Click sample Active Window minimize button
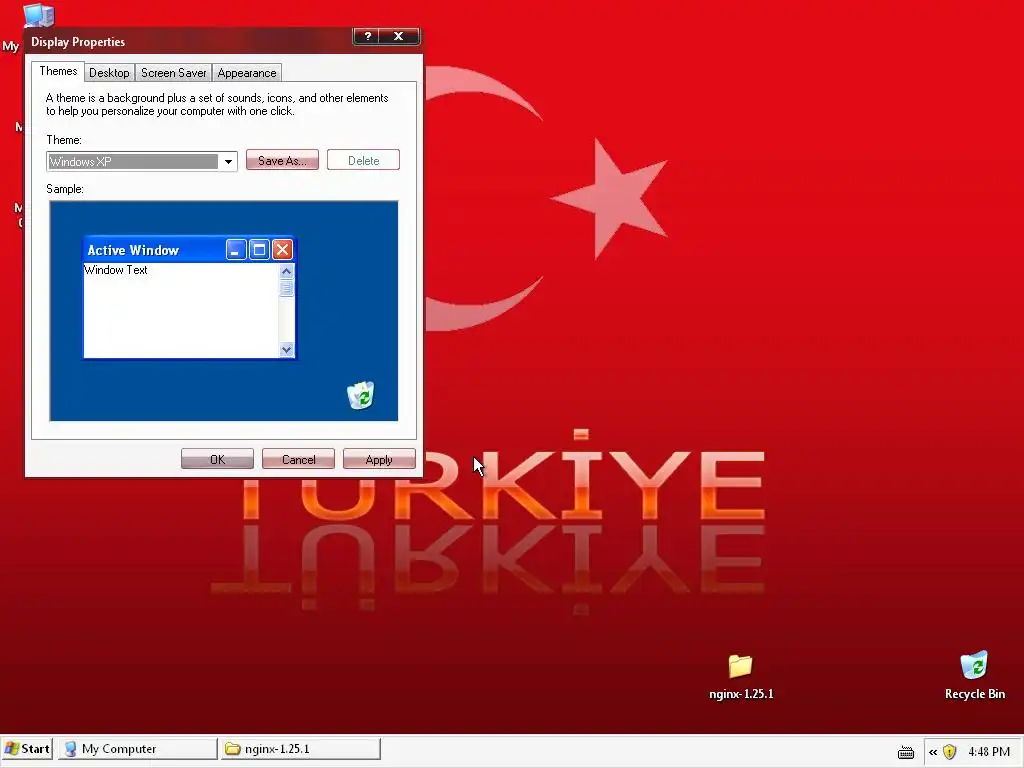Image resolution: width=1024 pixels, height=768 pixels. [236, 249]
